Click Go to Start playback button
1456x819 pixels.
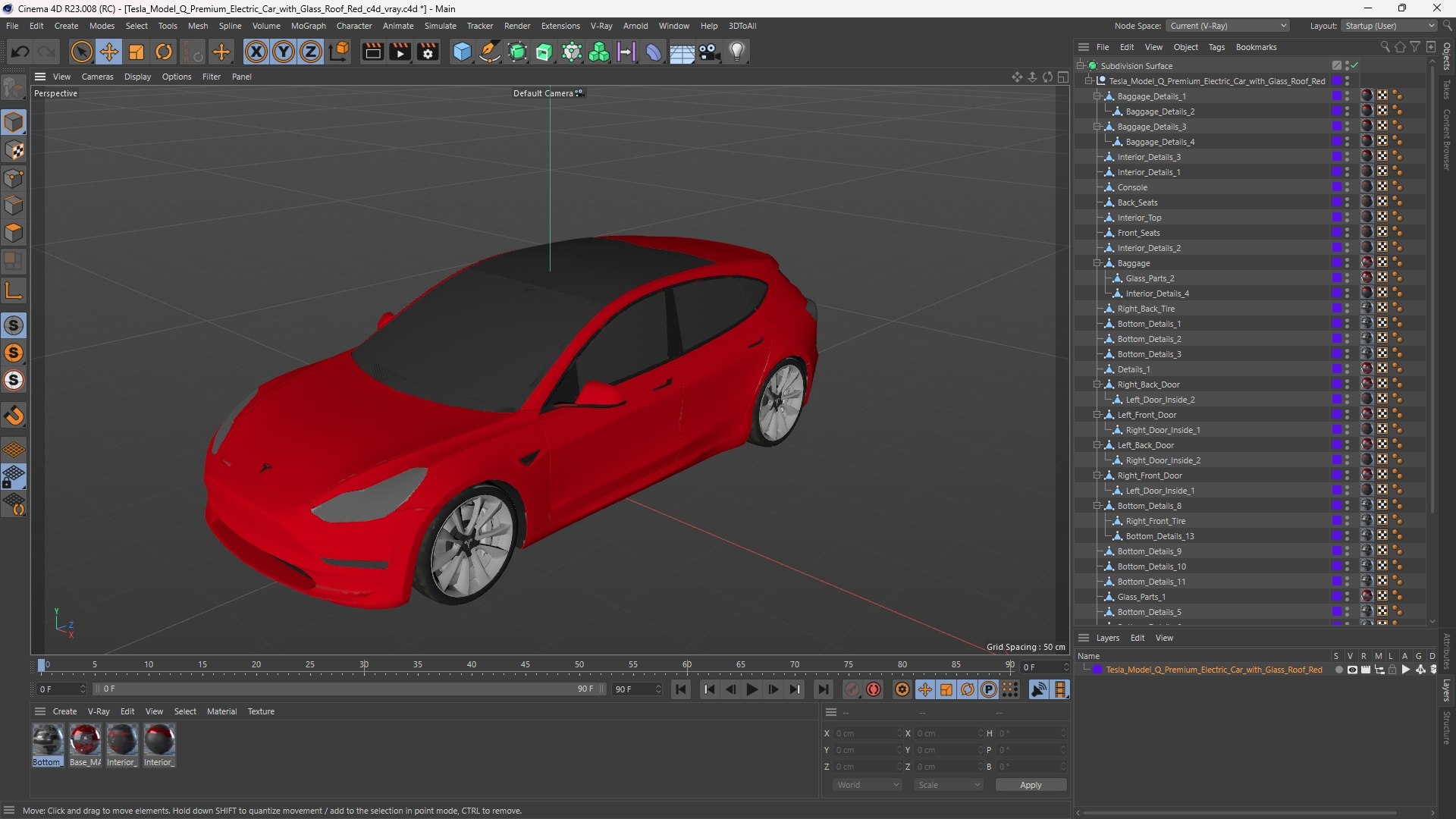tap(681, 689)
